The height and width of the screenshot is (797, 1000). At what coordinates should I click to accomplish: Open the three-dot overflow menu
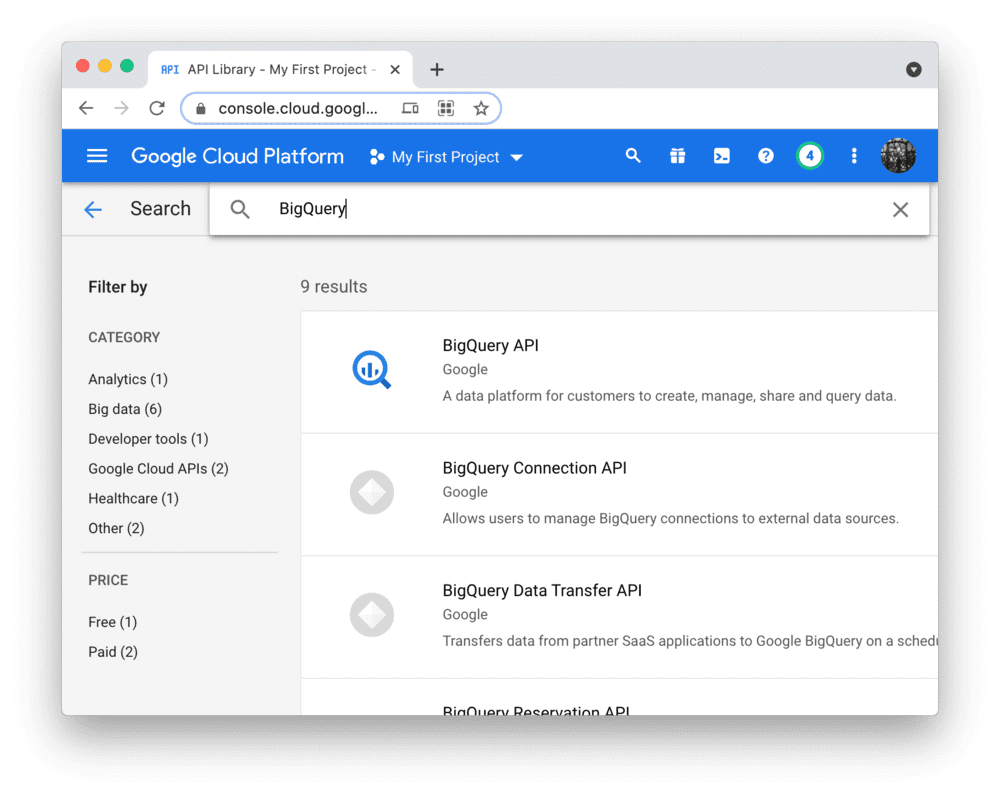tap(853, 156)
